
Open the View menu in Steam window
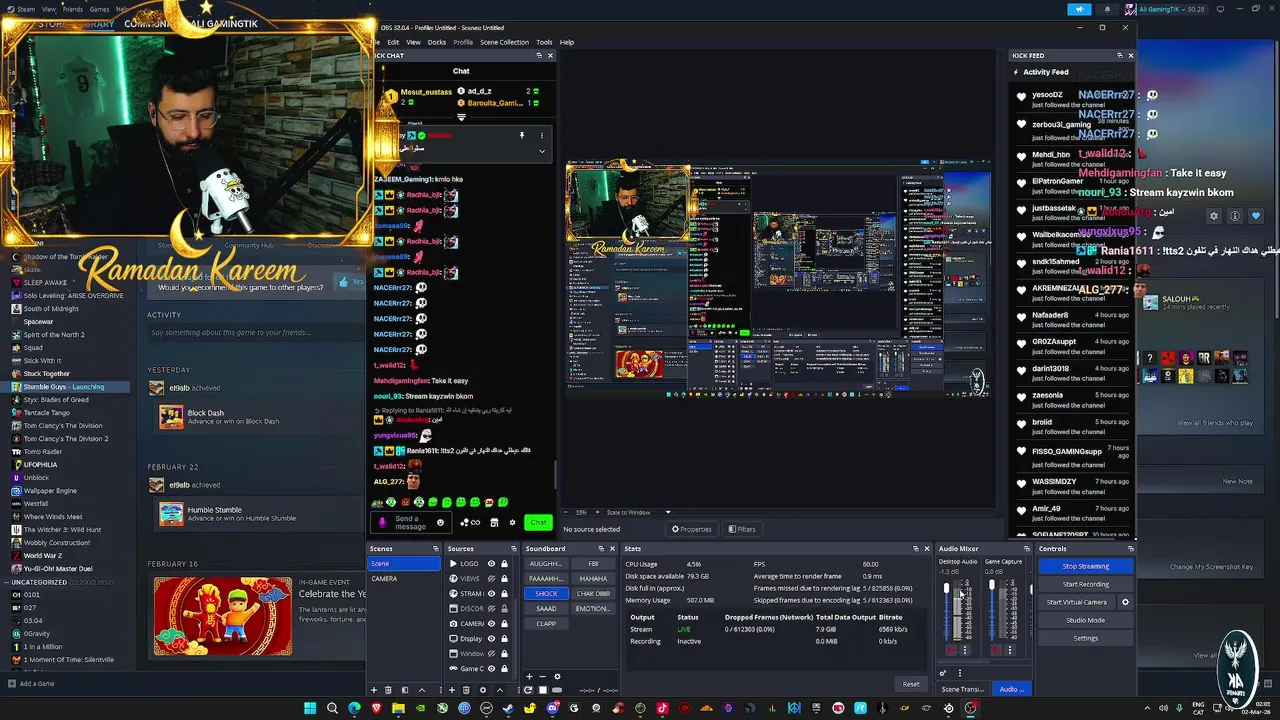(48, 9)
